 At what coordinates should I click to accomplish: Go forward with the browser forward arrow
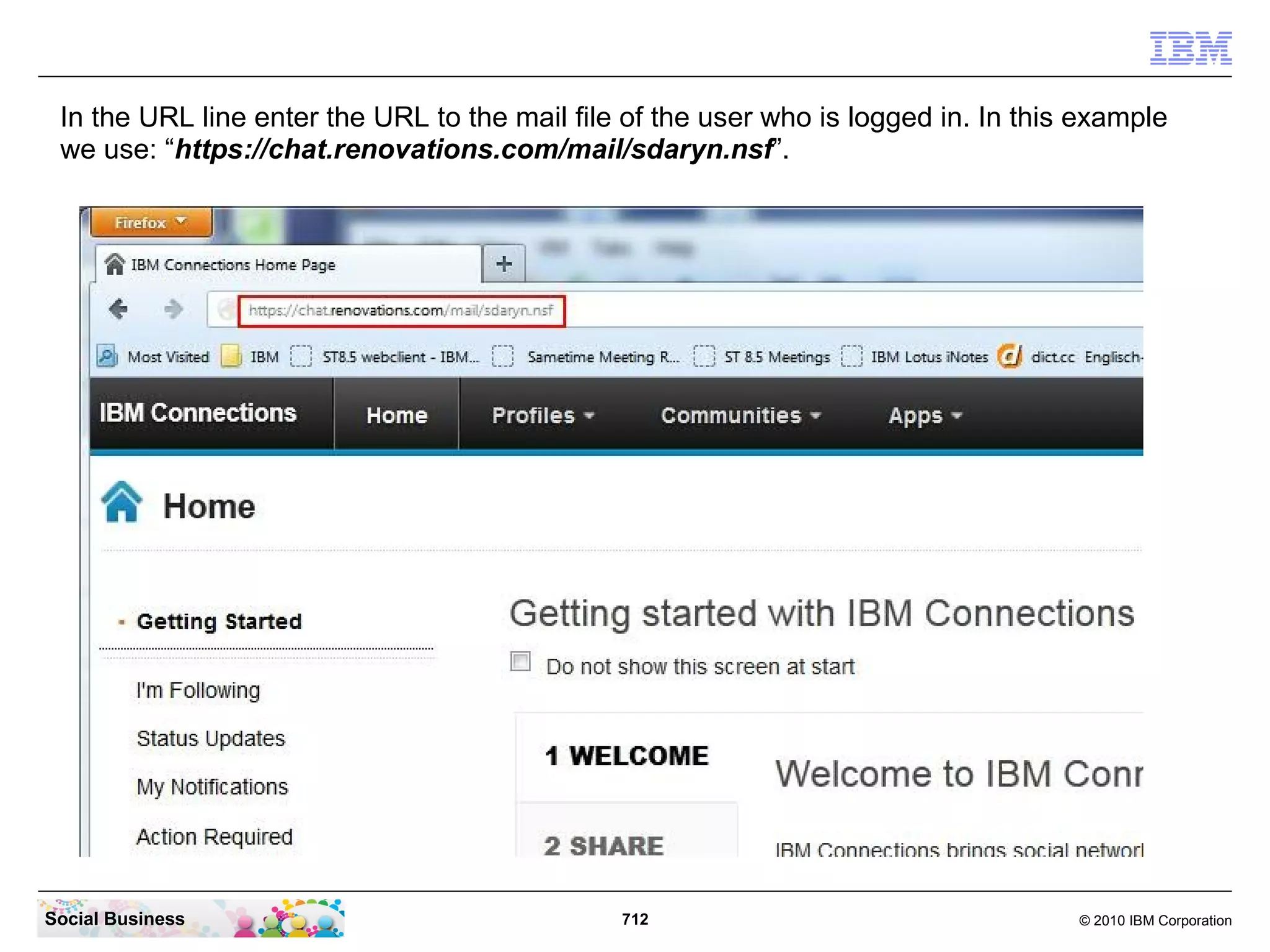173,309
